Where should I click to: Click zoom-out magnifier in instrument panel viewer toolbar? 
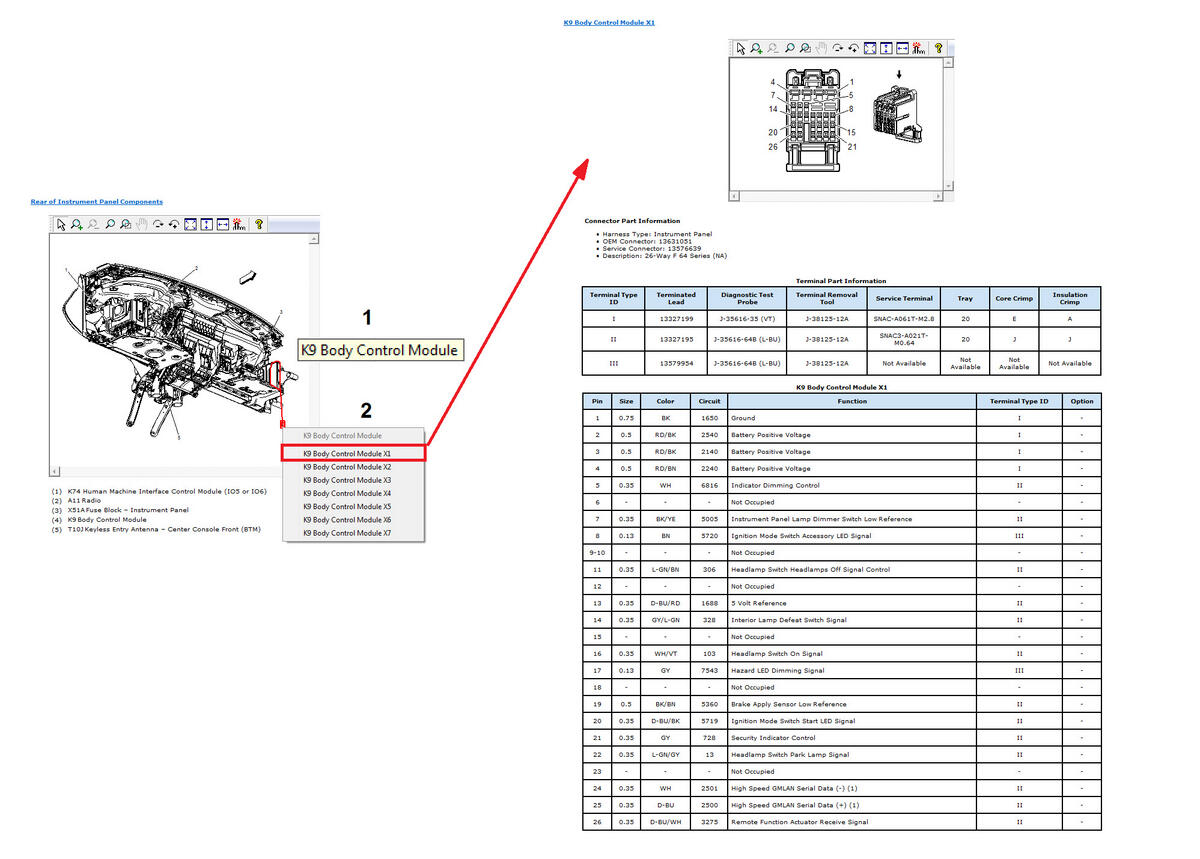93,225
